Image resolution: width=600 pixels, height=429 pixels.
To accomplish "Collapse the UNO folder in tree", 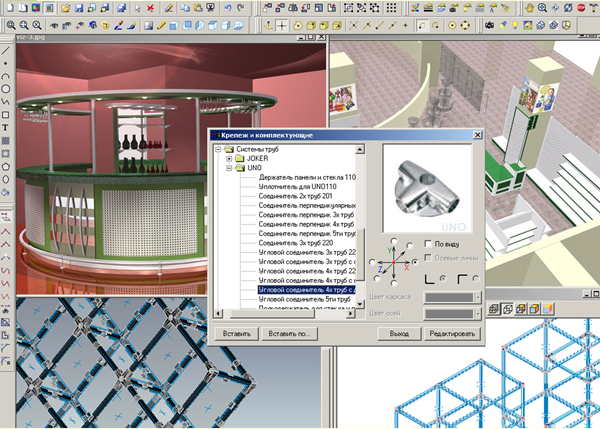I will coord(229,168).
